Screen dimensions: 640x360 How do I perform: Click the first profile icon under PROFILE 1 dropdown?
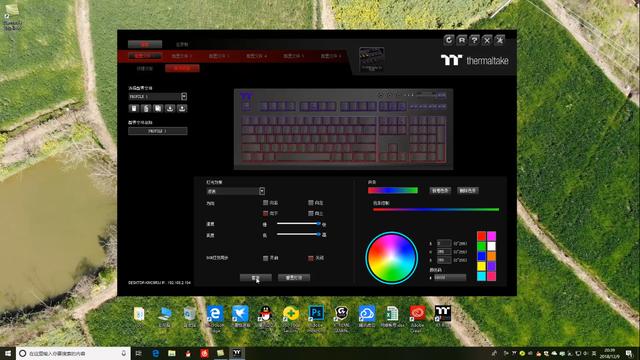pos(134,108)
